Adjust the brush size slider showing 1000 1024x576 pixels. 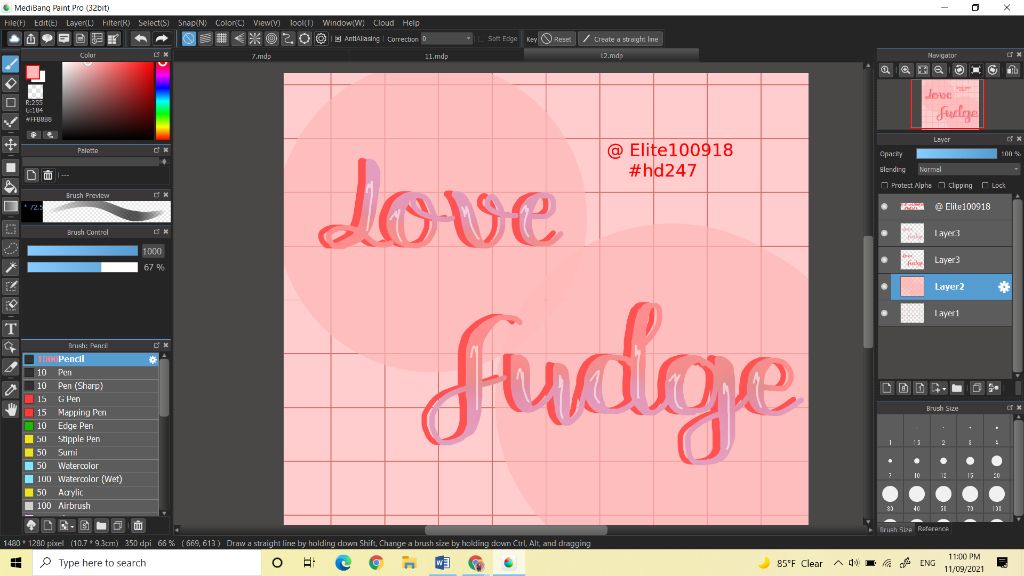pos(82,251)
